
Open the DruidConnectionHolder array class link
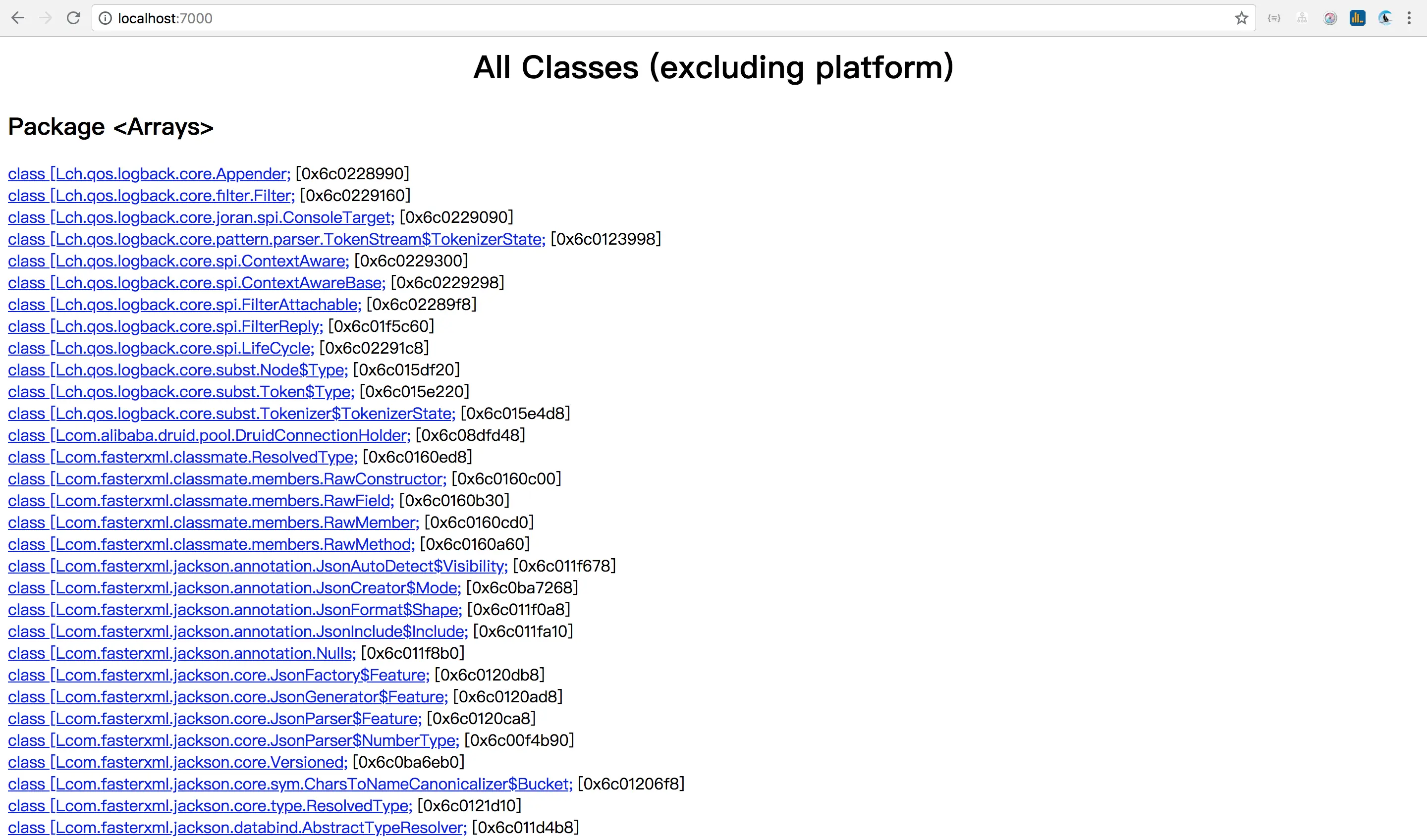(x=209, y=435)
